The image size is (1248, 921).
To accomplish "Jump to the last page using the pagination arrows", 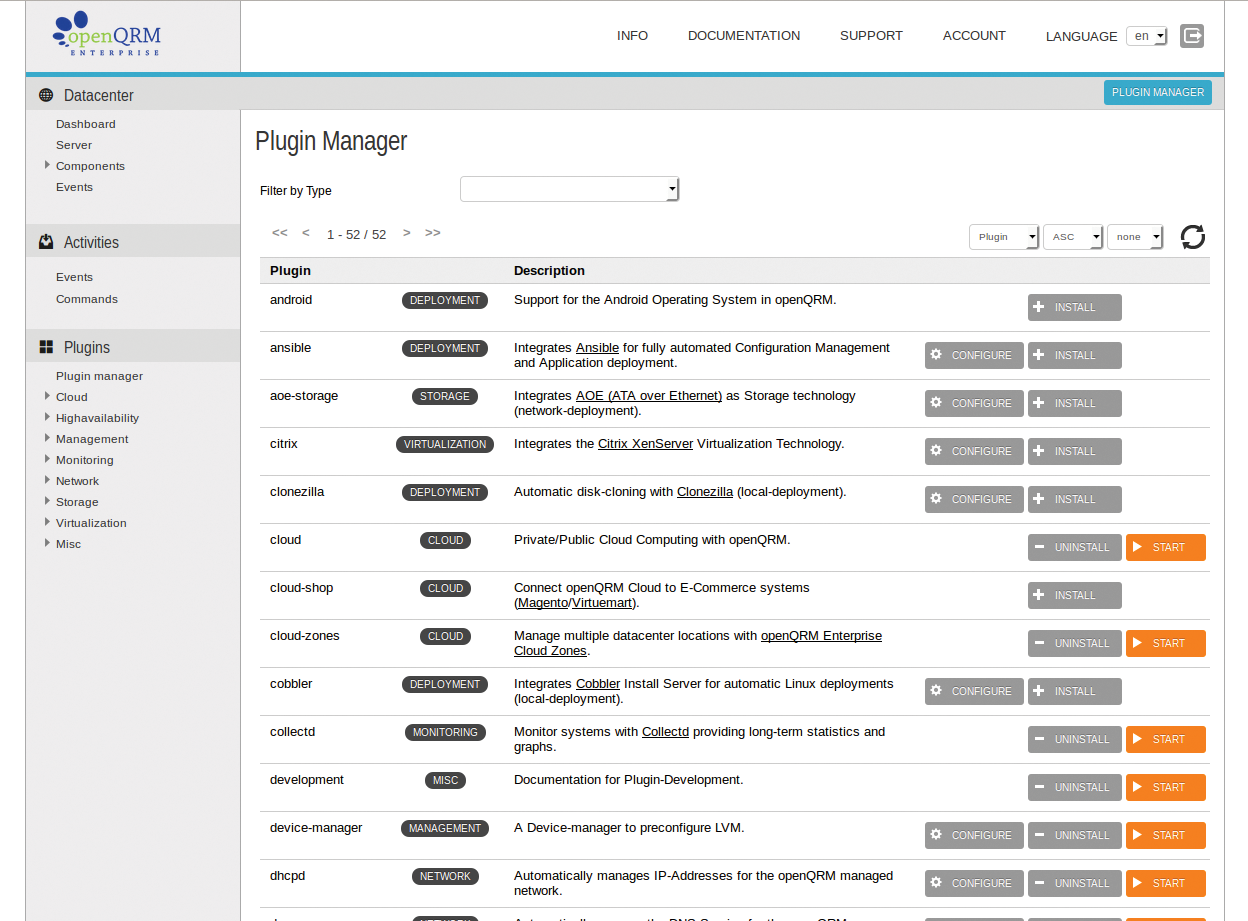I will pyautogui.click(x=433, y=232).
